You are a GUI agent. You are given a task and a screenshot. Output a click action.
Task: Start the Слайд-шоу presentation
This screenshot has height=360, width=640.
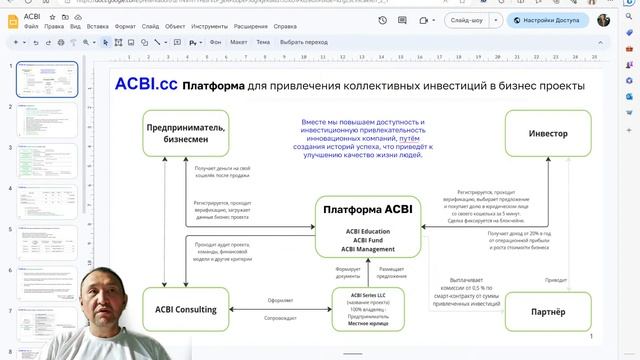[467, 20]
